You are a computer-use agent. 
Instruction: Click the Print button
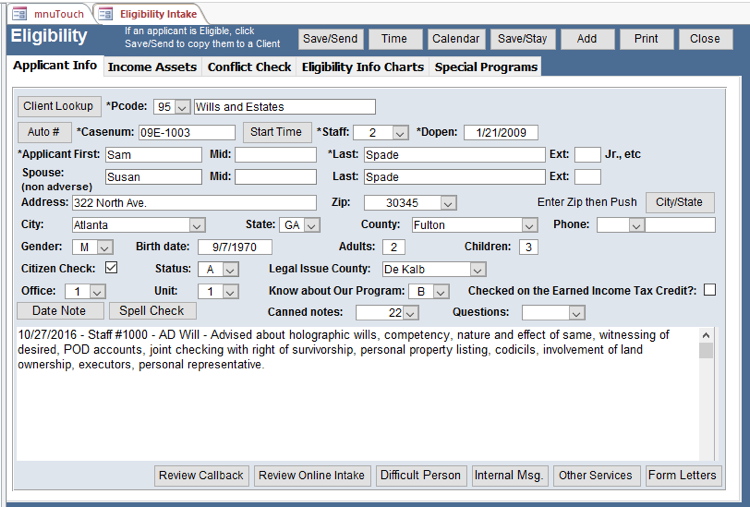tap(646, 39)
